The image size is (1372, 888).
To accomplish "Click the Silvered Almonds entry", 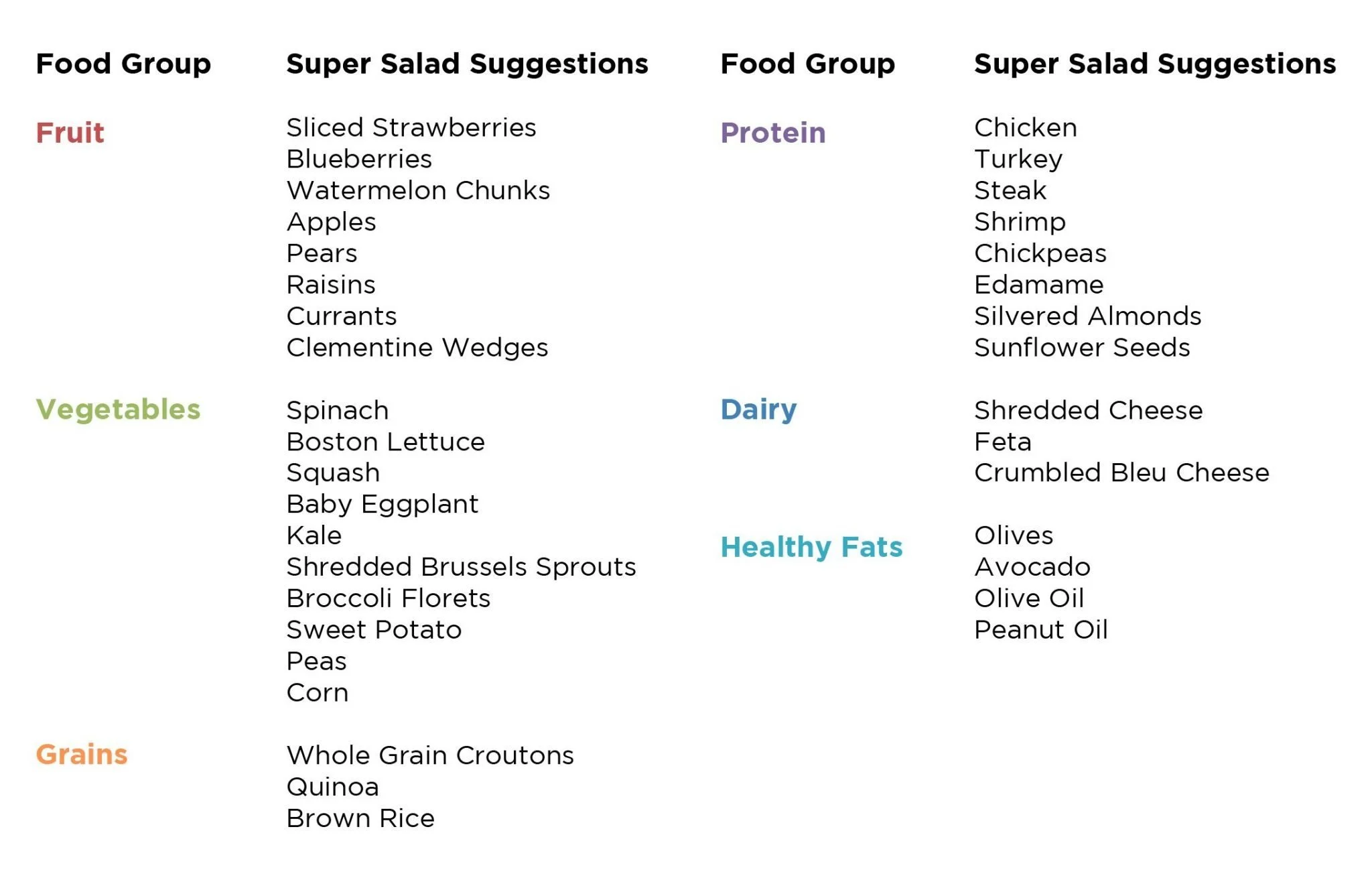I will pyautogui.click(x=1088, y=316).
